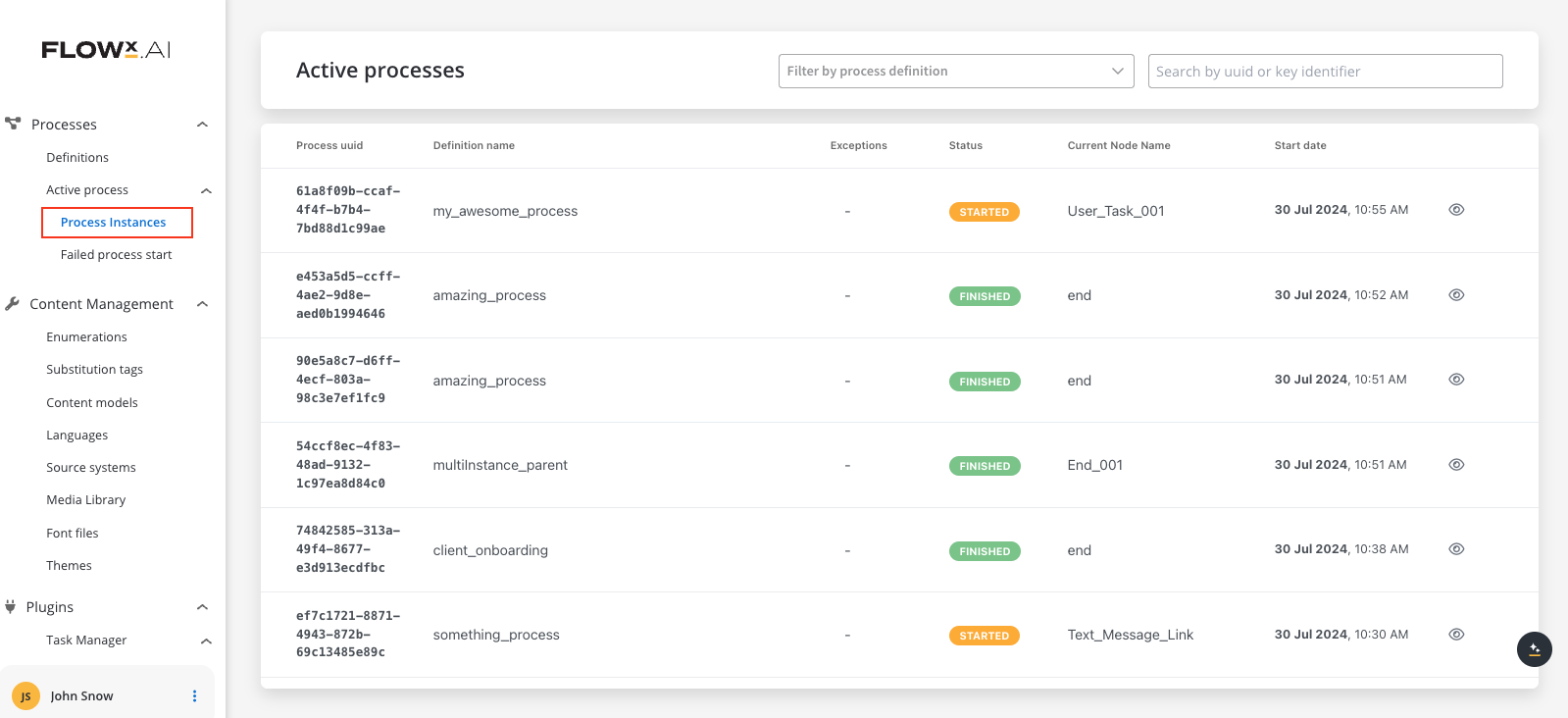The width and height of the screenshot is (1568, 718).
Task: Click the User_Task_001 node name
Action: pyautogui.click(x=1116, y=211)
